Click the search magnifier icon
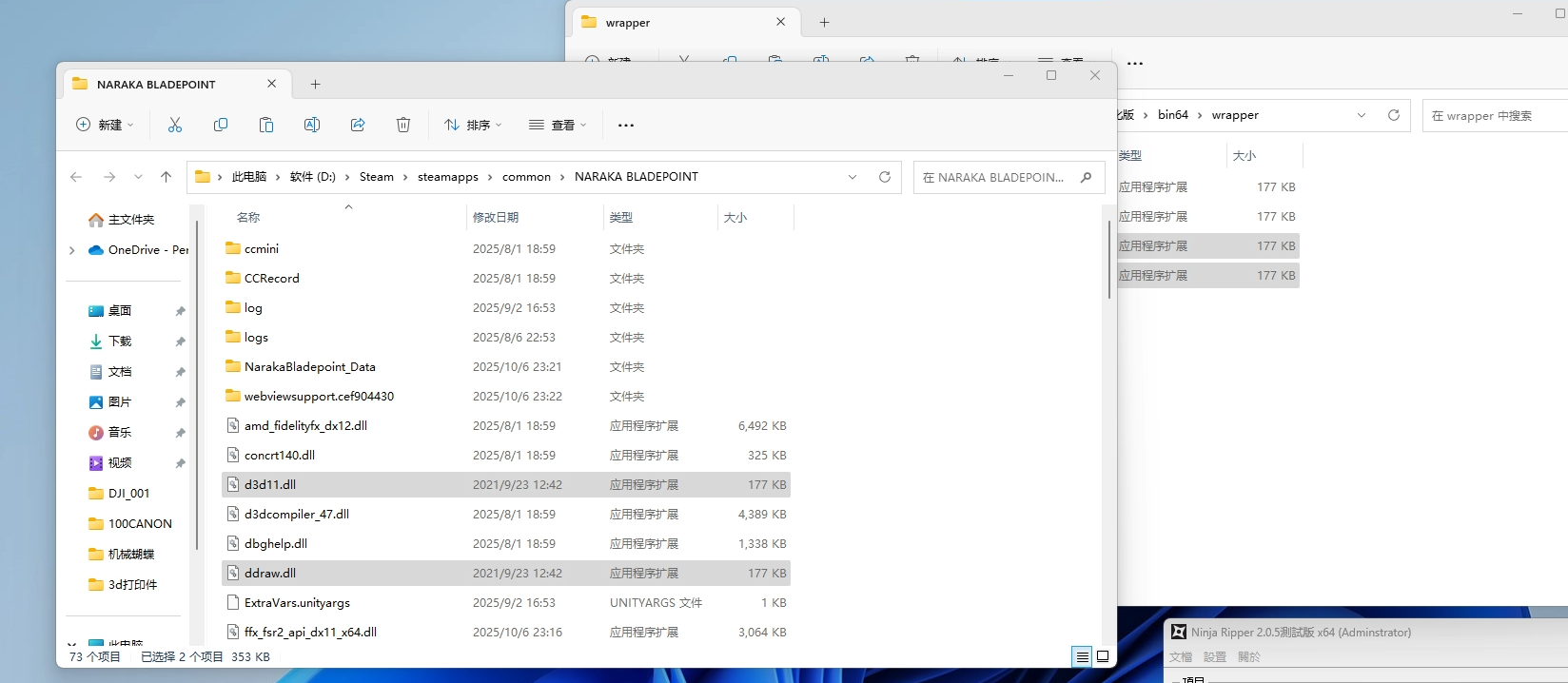The width and height of the screenshot is (1568, 683). point(1086,177)
